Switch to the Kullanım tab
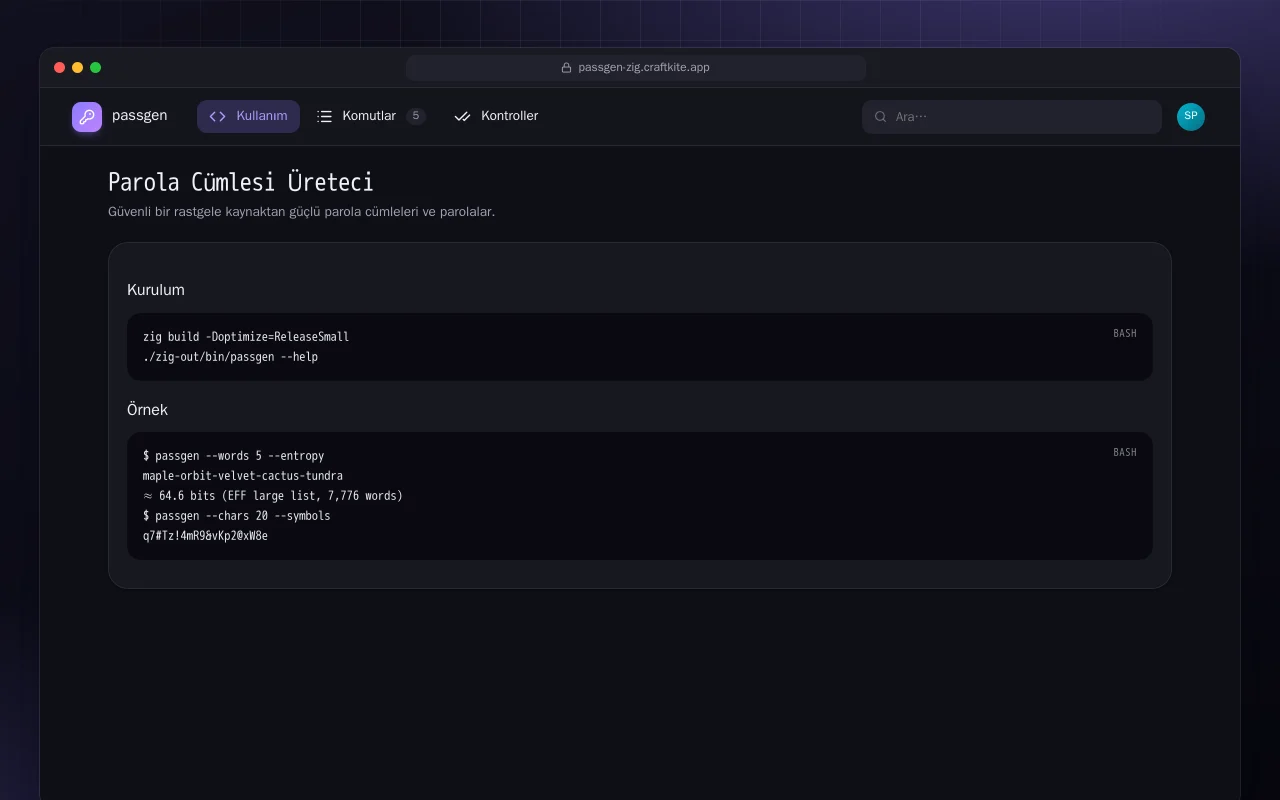Image resolution: width=1280 pixels, height=800 pixels. [x=248, y=116]
